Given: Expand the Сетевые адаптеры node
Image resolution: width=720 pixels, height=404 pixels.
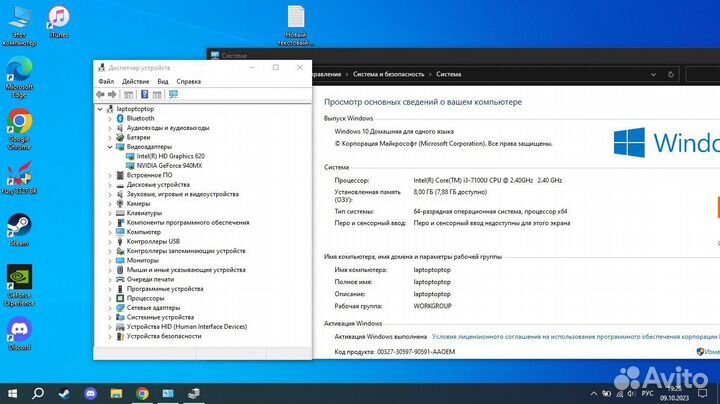Looking at the screenshot, I should click(x=110, y=307).
